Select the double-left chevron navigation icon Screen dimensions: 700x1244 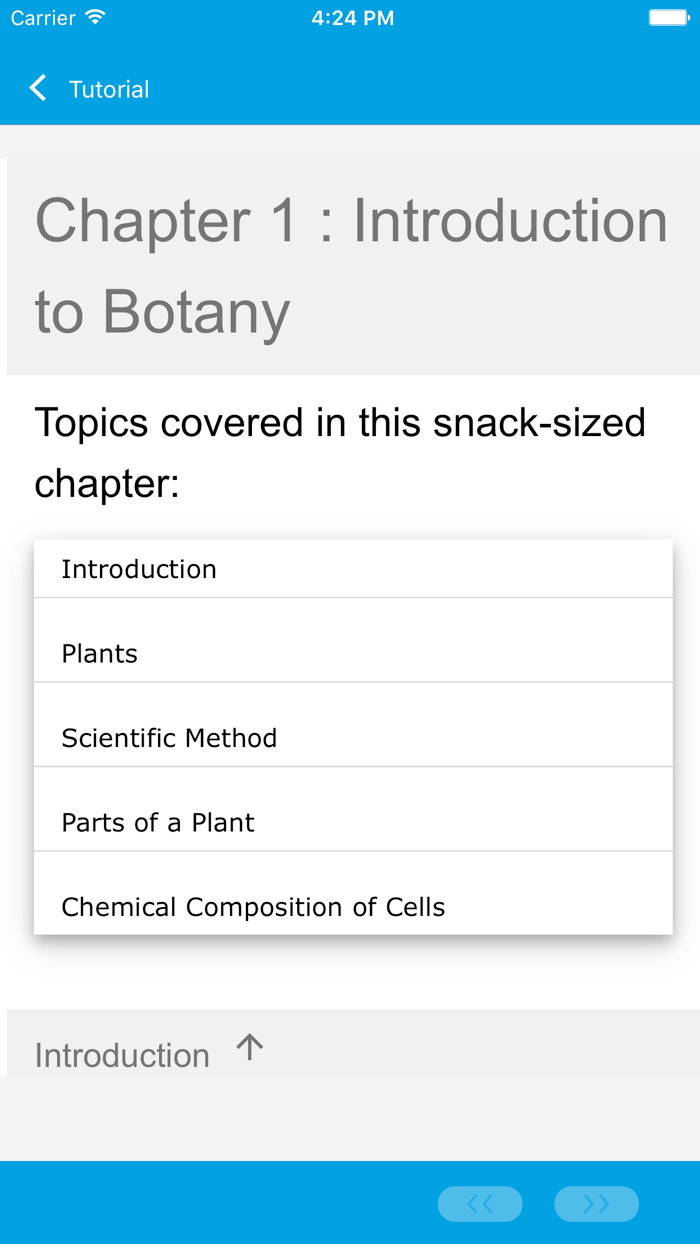[x=480, y=1204]
